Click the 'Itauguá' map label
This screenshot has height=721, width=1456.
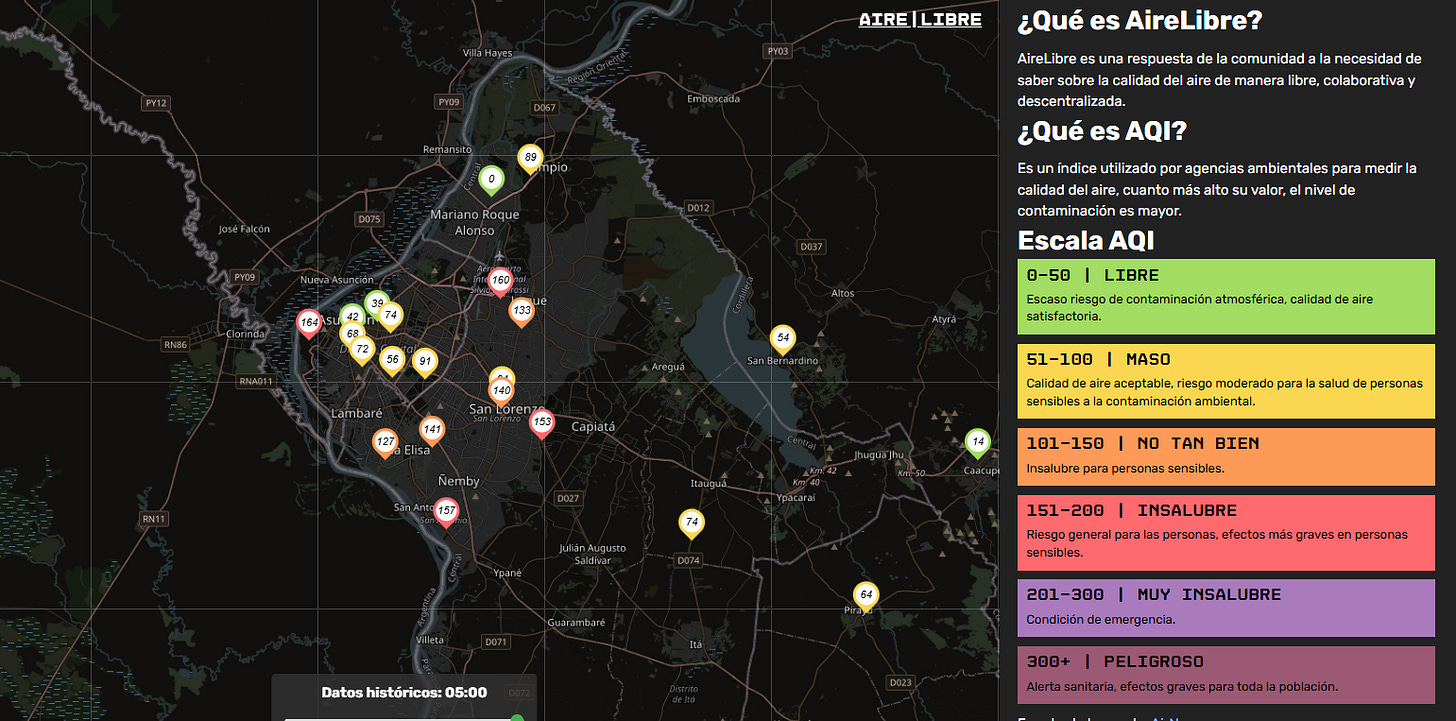point(709,483)
